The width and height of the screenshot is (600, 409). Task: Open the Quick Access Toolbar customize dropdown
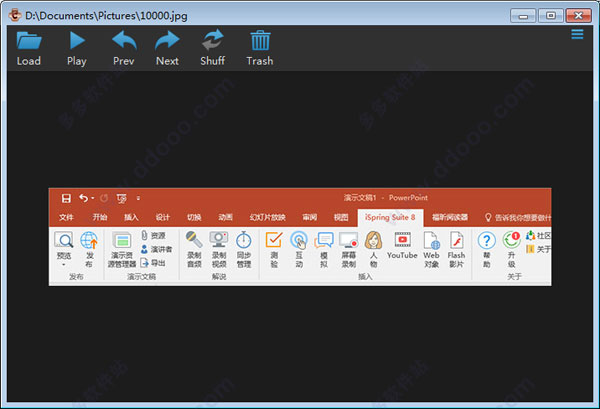(138, 198)
